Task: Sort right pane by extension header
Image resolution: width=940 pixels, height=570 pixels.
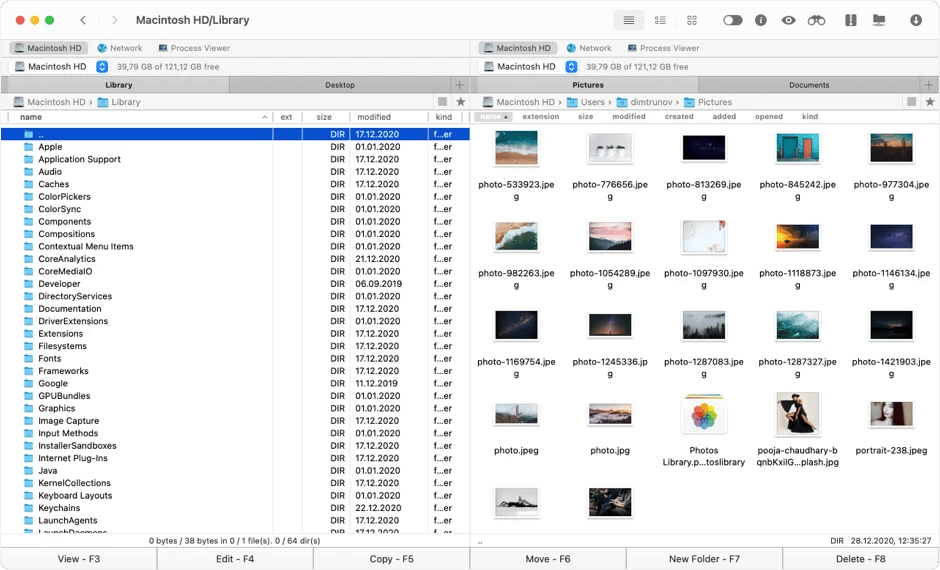Action: click(540, 117)
